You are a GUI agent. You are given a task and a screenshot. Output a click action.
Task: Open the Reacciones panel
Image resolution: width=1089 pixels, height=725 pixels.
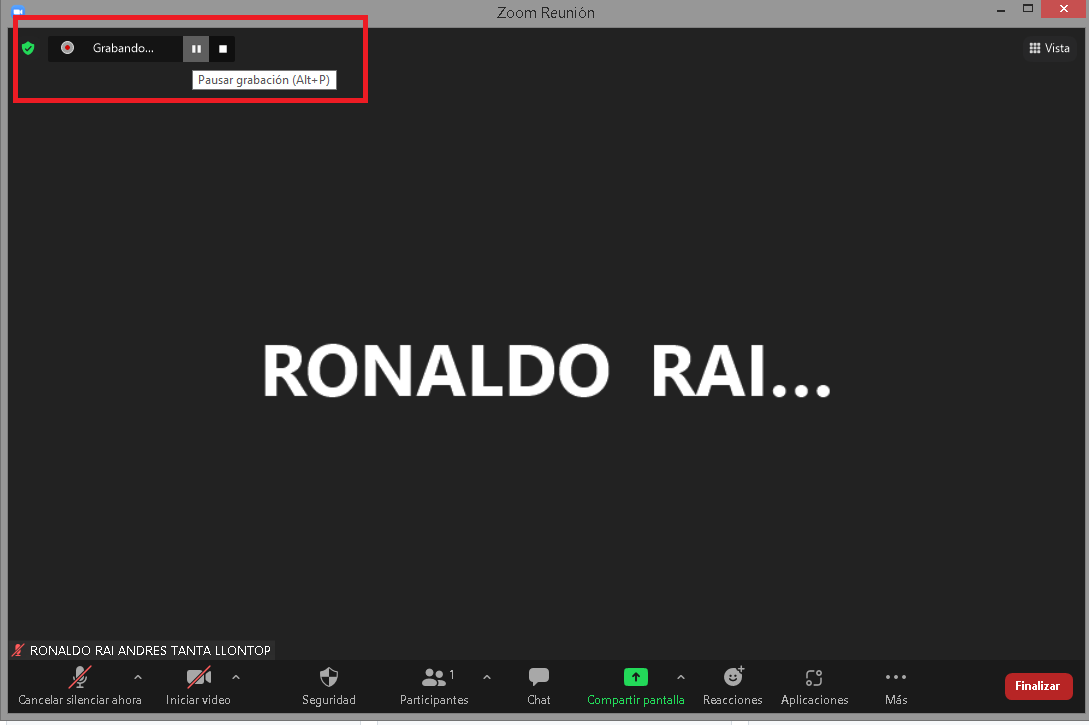(x=732, y=686)
